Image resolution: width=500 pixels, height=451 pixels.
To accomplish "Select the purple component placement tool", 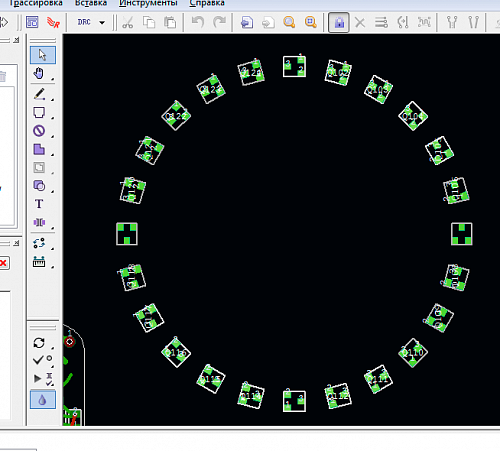I will point(39,222).
